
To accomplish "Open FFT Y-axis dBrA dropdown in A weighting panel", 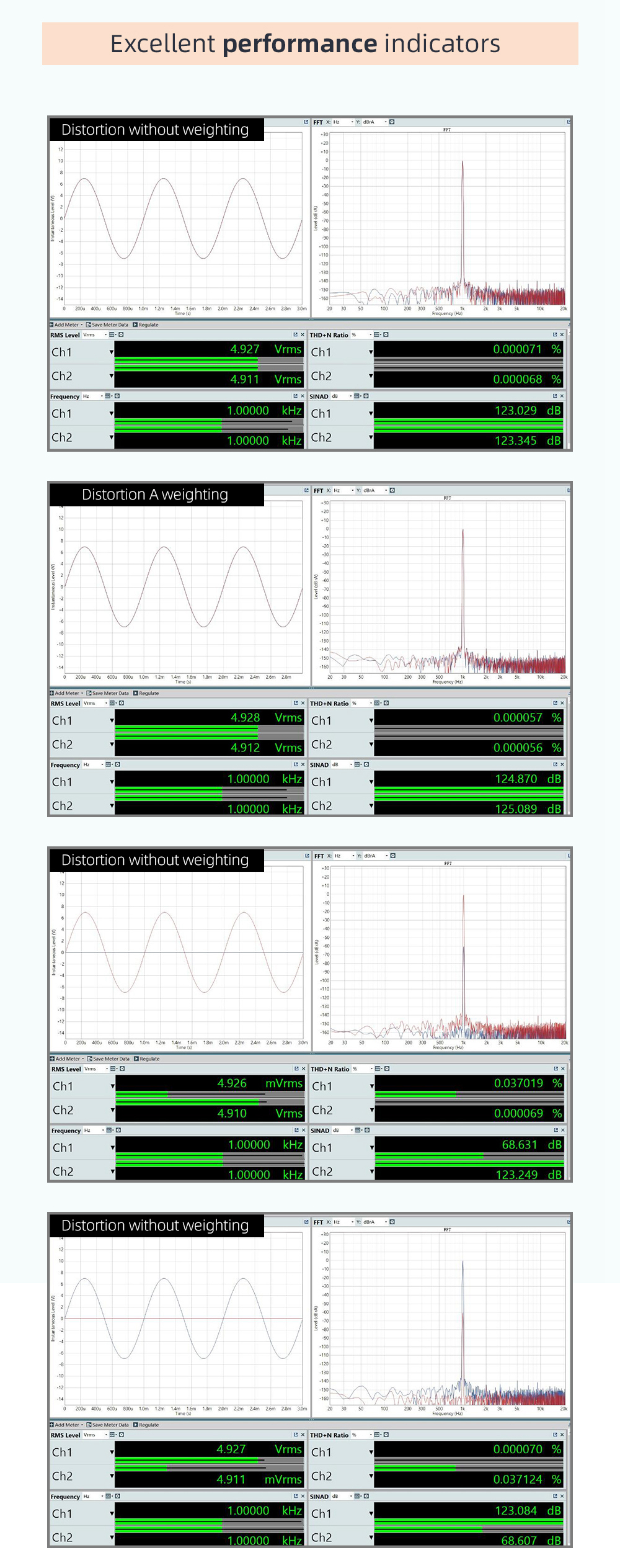I will coord(385,490).
